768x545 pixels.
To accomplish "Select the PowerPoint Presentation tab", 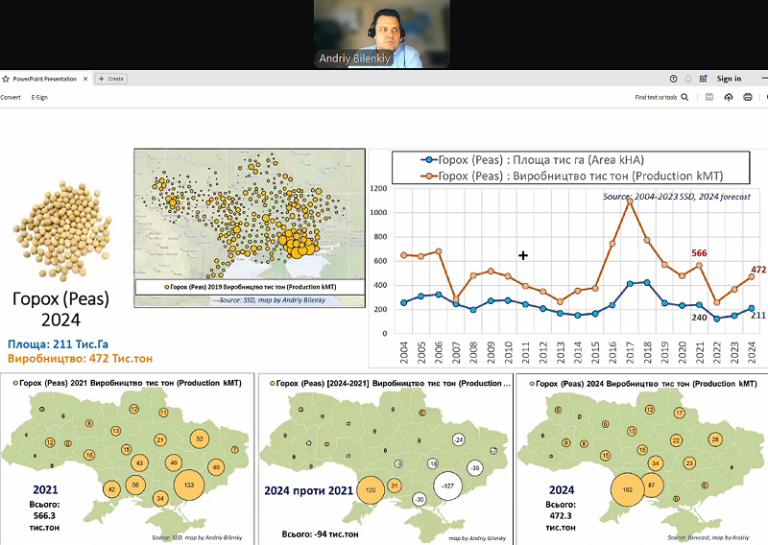I will point(45,79).
